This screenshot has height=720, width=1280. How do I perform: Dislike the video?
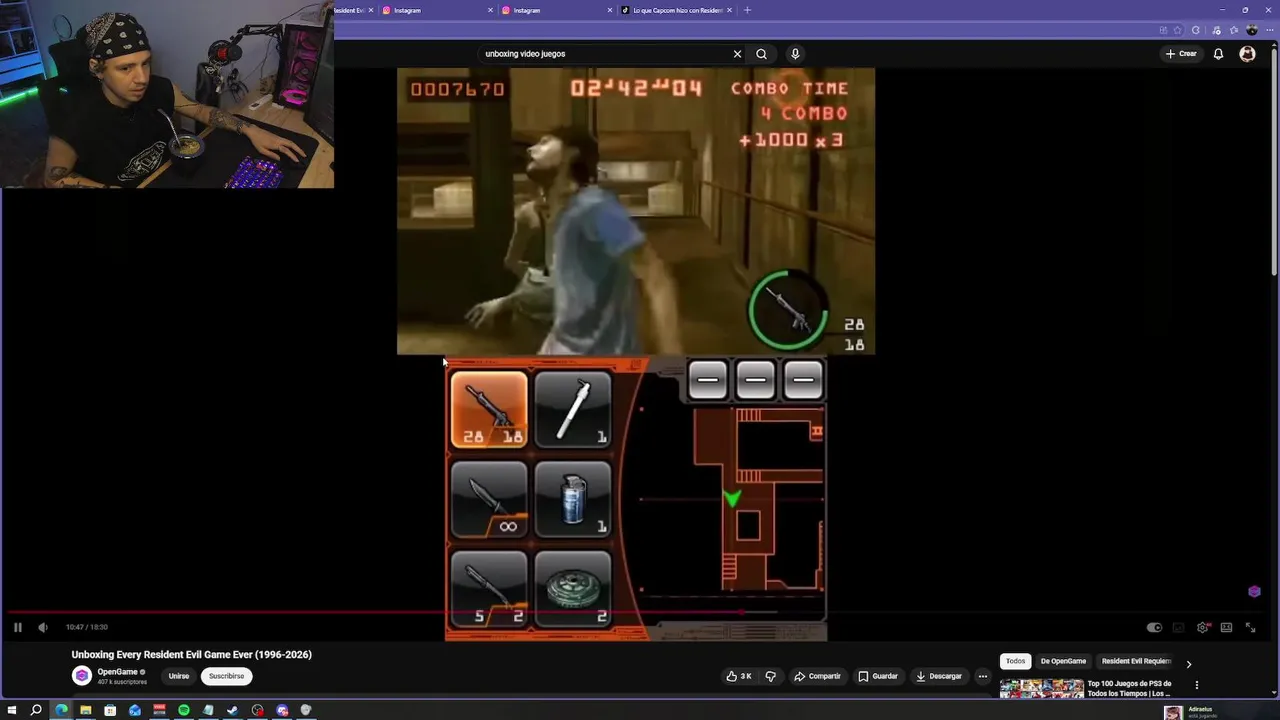coord(770,676)
